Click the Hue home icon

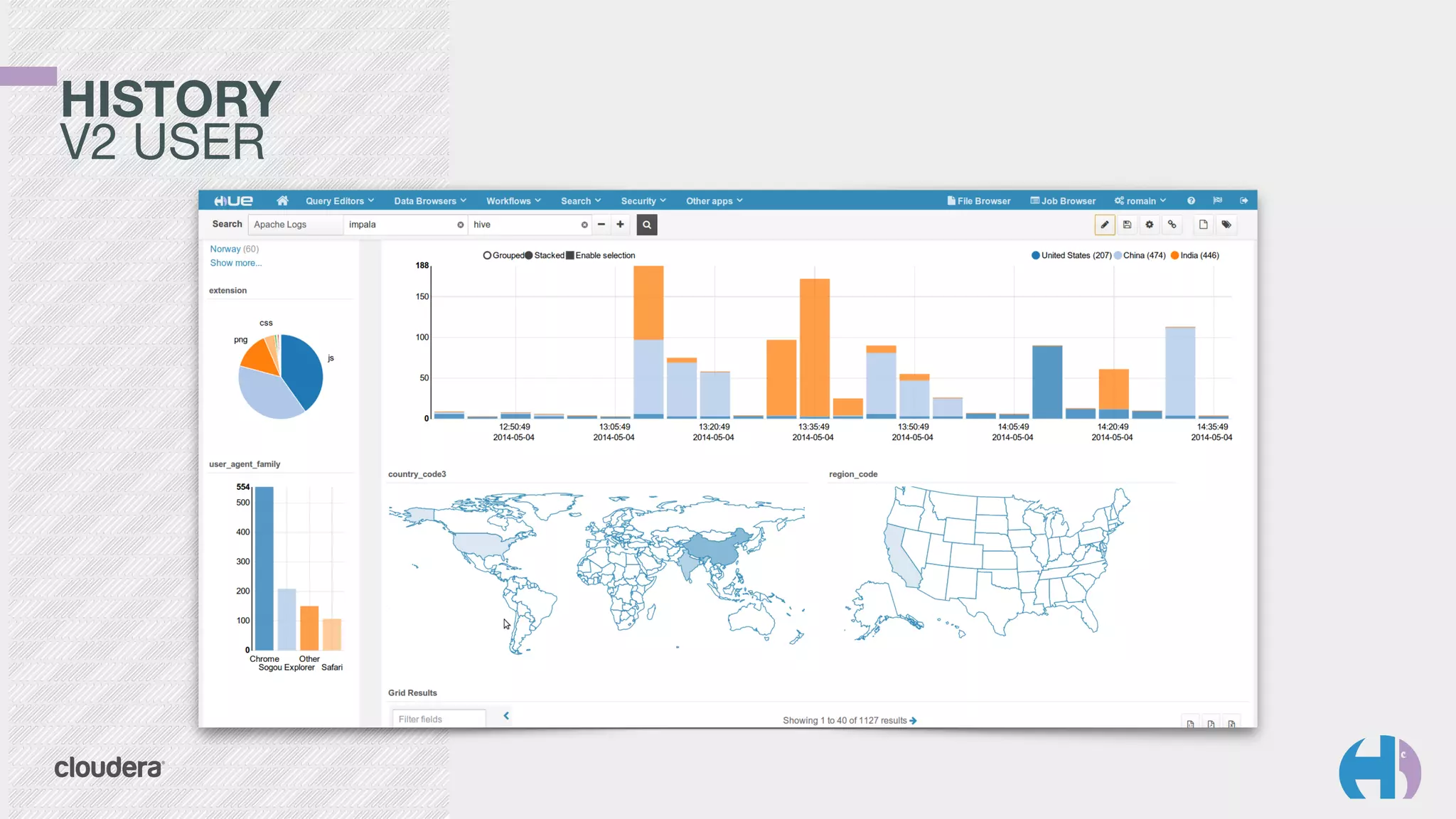pos(282,200)
